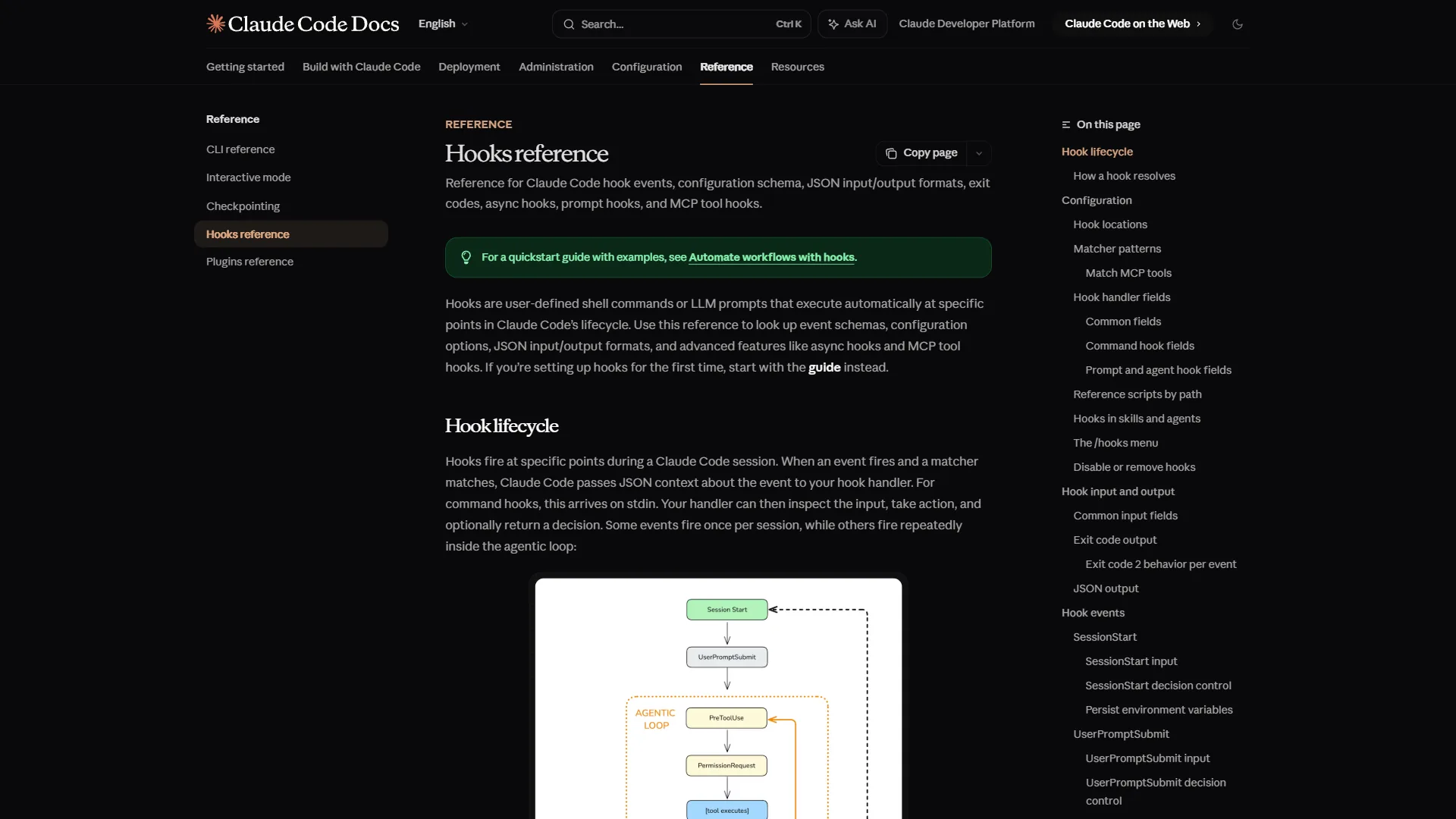Jump to UserPromptSubmit outline entry
This screenshot has width=1456, height=819.
click(x=1121, y=734)
